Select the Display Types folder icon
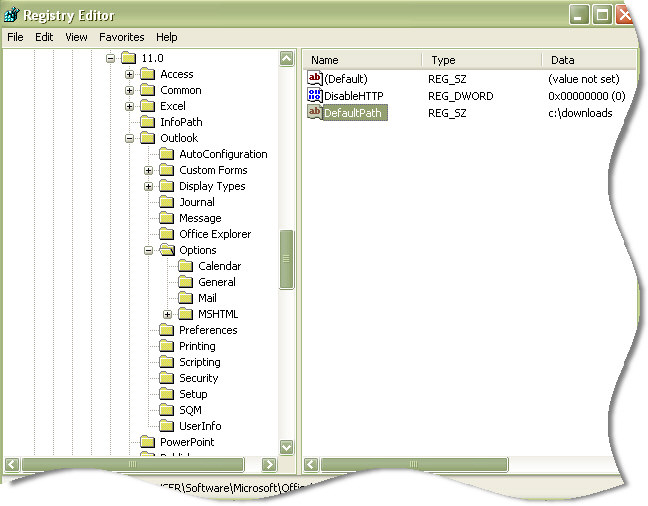 tap(167, 186)
